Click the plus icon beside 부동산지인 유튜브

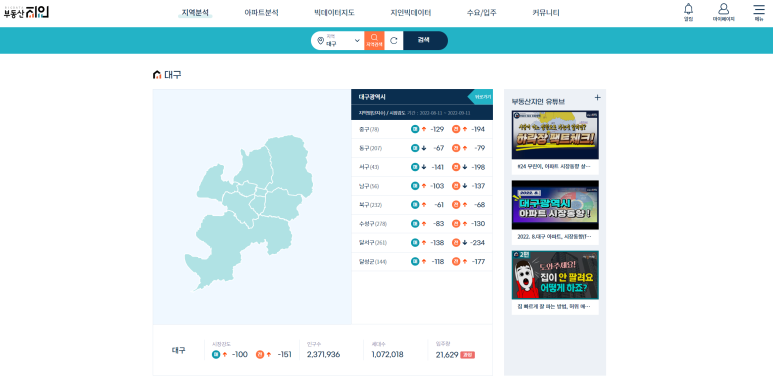point(597,98)
